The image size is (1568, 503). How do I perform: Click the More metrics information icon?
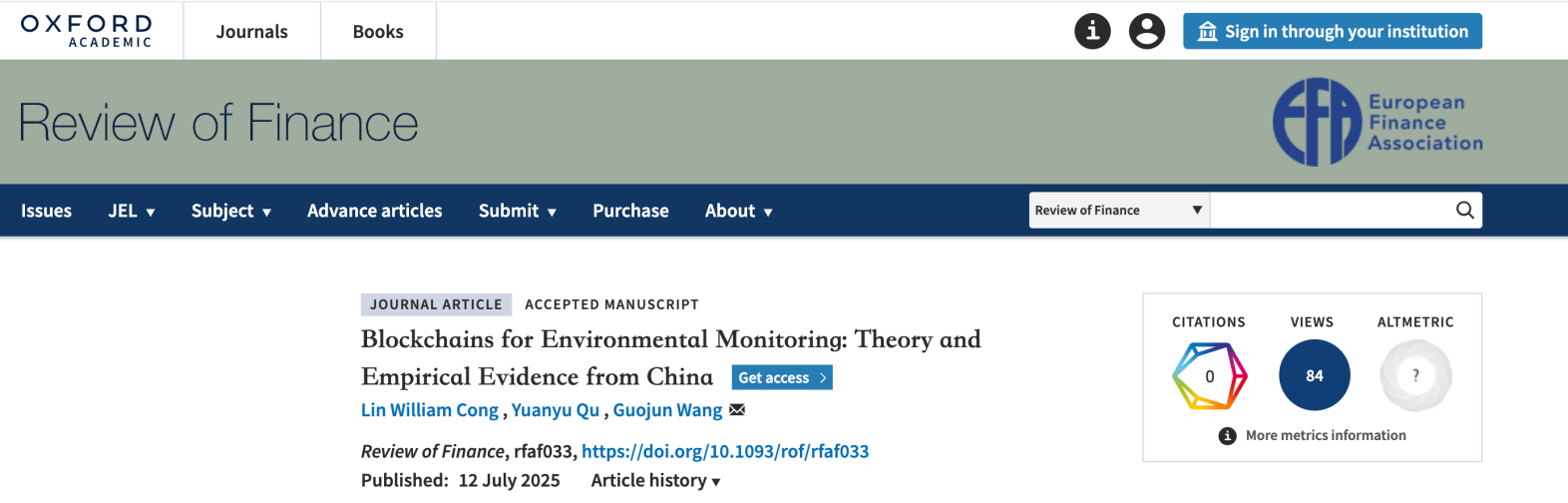[x=1227, y=436]
